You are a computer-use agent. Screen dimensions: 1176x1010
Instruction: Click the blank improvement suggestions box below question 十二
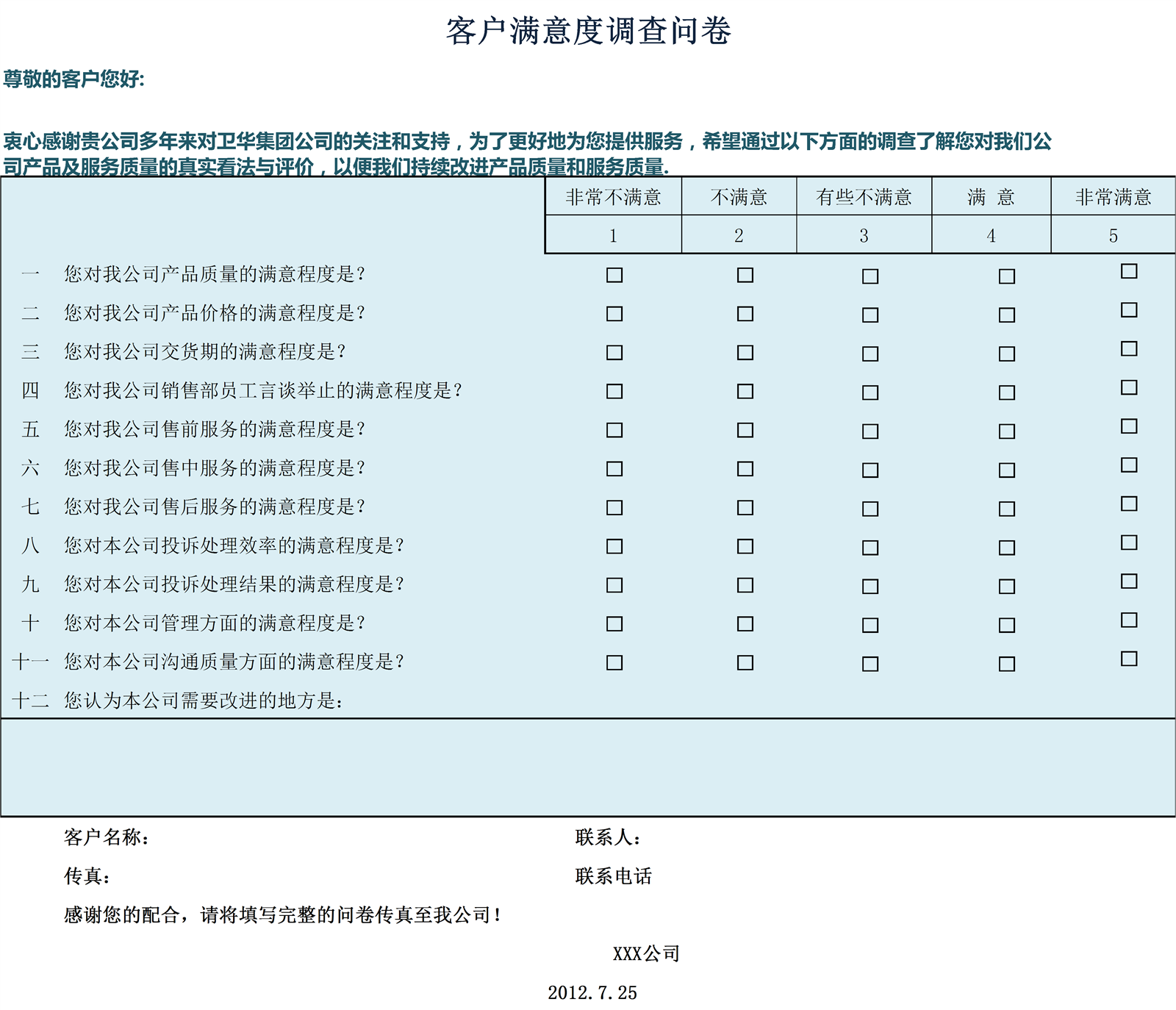coord(588,767)
